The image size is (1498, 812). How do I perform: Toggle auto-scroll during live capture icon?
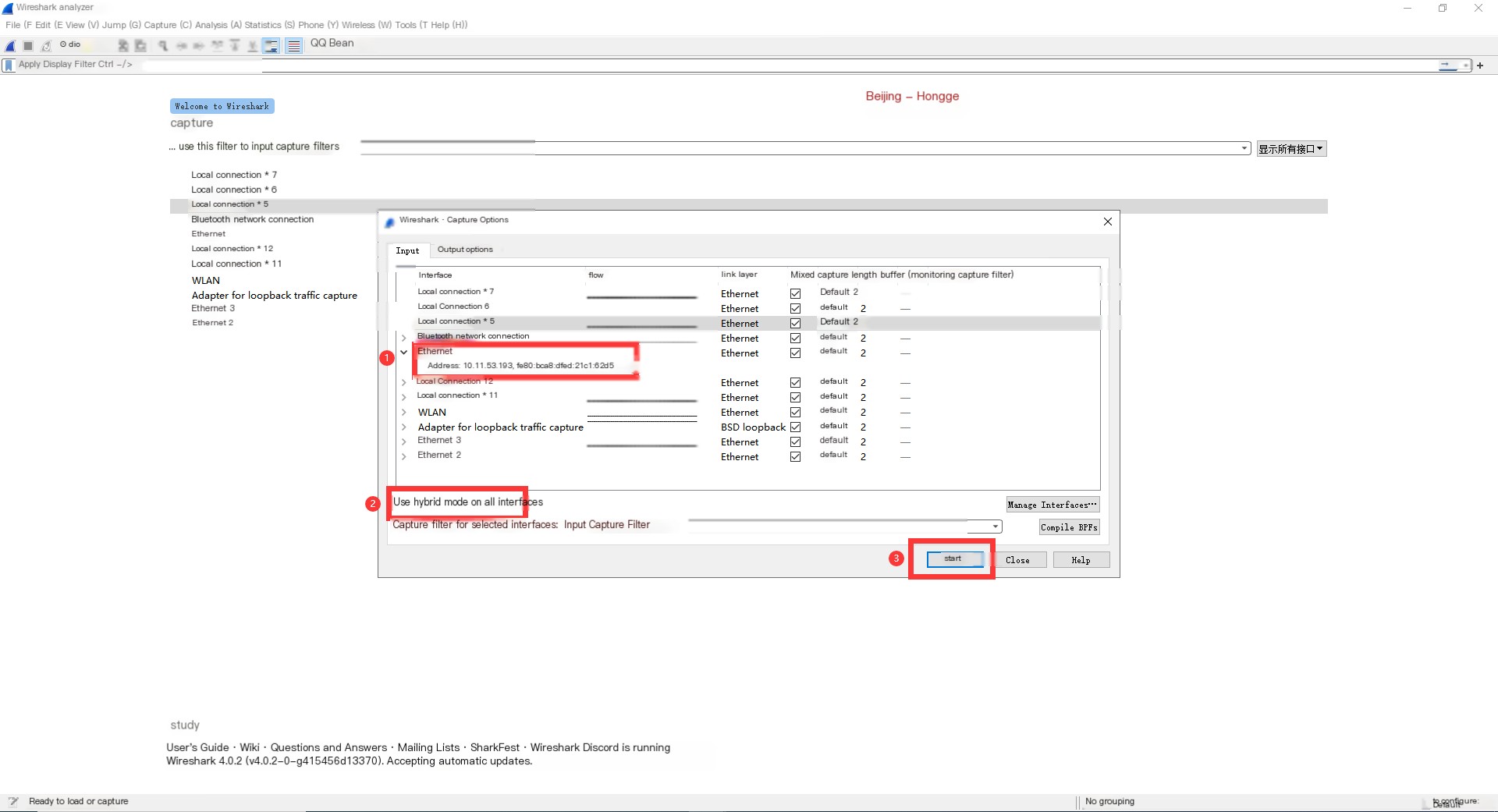[271, 45]
